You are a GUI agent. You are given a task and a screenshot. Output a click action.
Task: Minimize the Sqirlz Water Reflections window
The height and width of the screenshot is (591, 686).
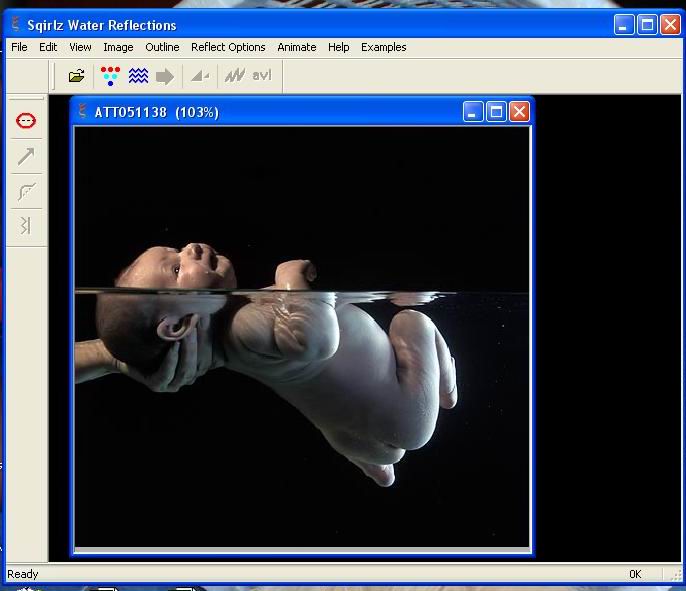click(x=623, y=24)
